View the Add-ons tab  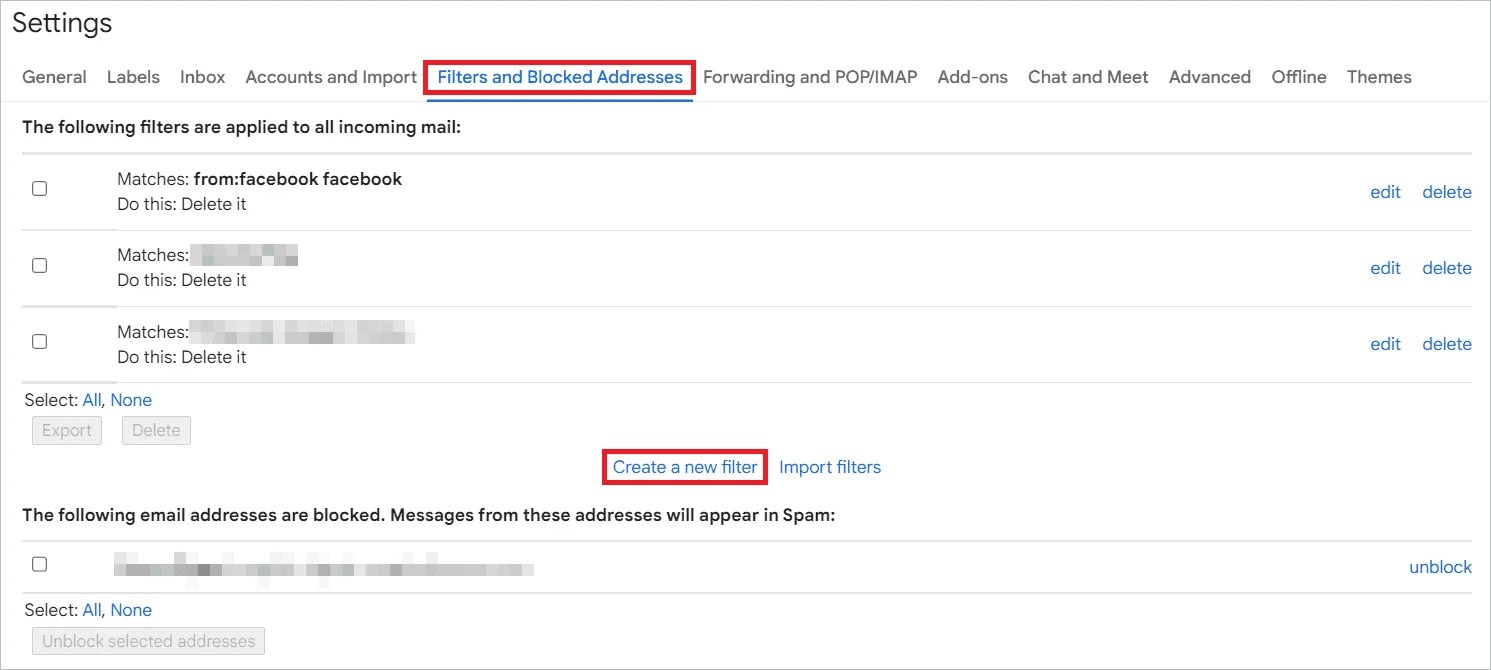point(972,77)
